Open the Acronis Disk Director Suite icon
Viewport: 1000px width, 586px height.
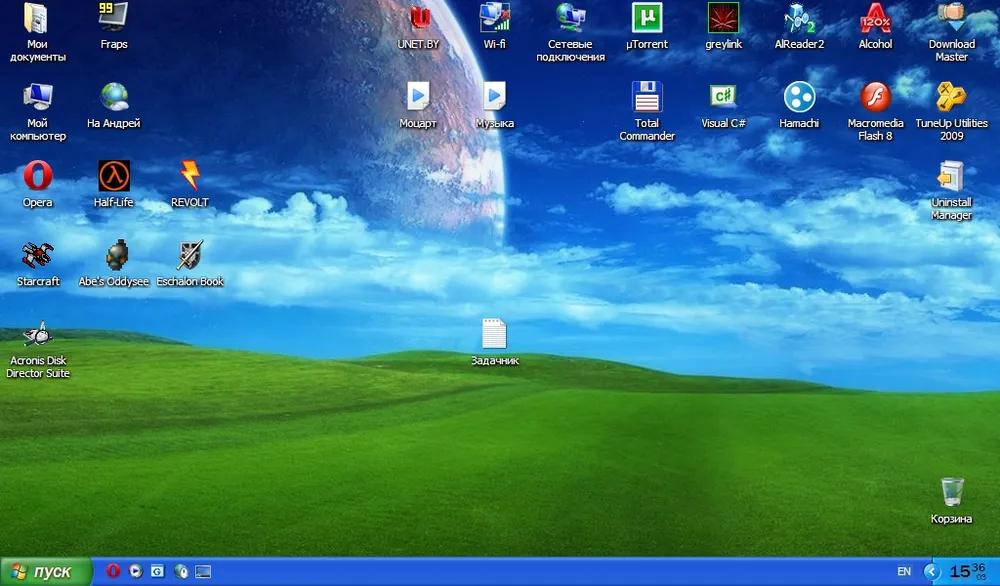pyautogui.click(x=38, y=335)
